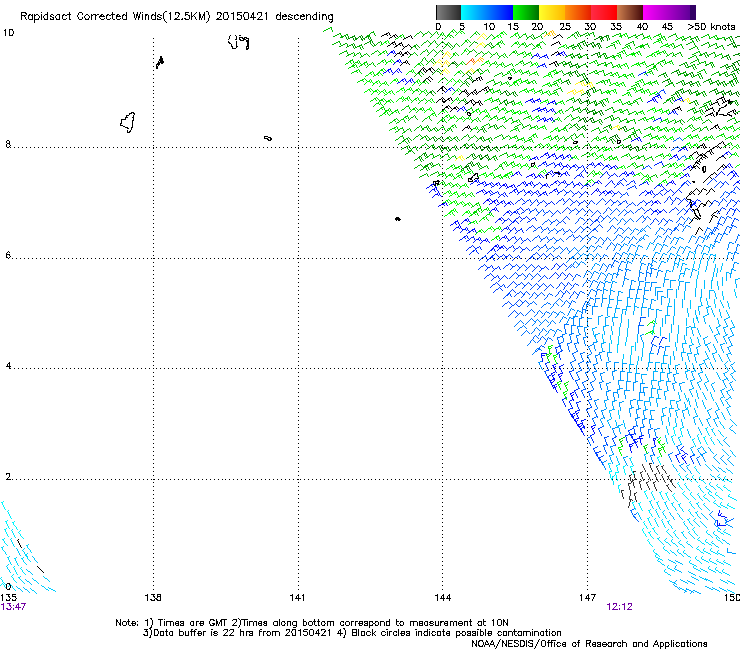Click the large island outline west of 138
This screenshot has width=740, height=650.
(x=128, y=123)
